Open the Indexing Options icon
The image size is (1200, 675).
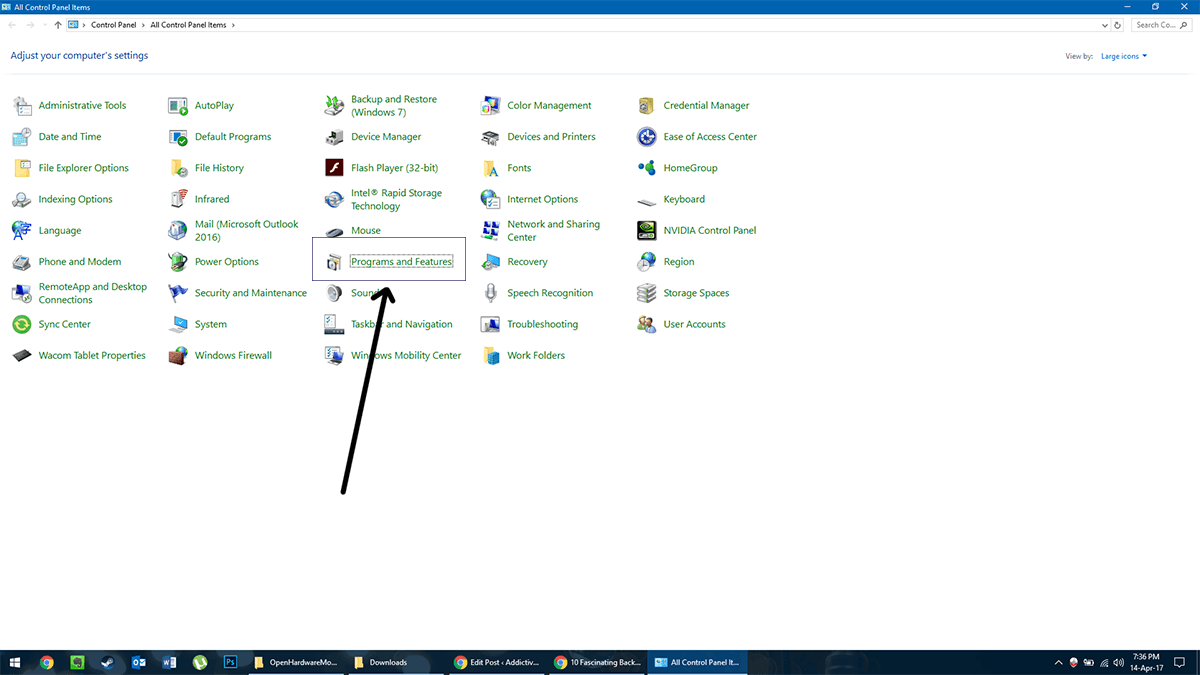[22, 199]
